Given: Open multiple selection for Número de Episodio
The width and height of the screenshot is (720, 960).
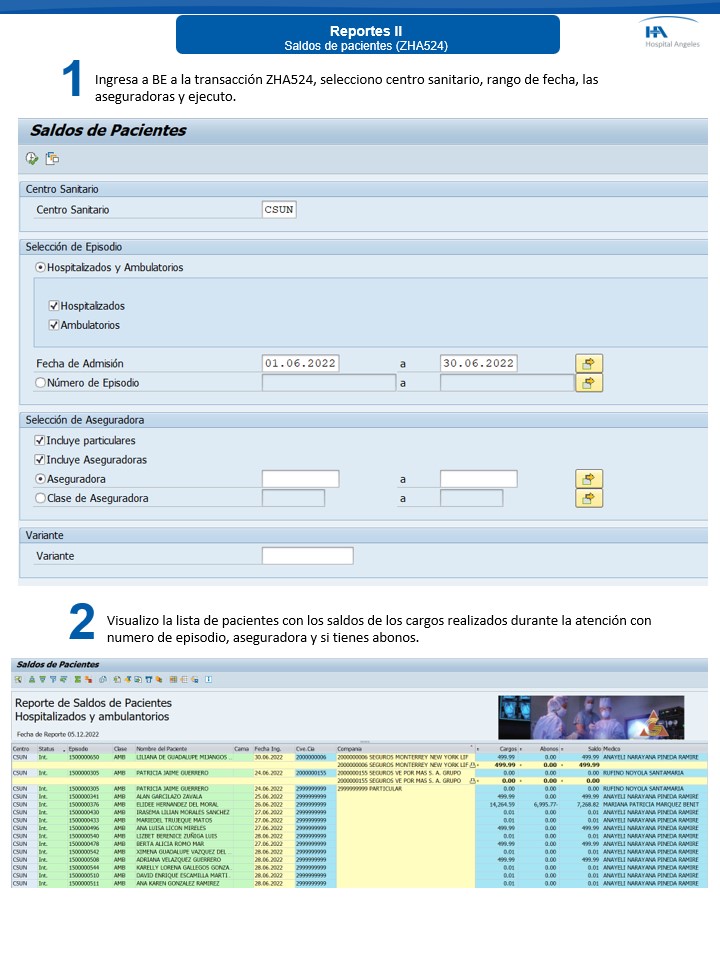Looking at the screenshot, I should 589,382.
